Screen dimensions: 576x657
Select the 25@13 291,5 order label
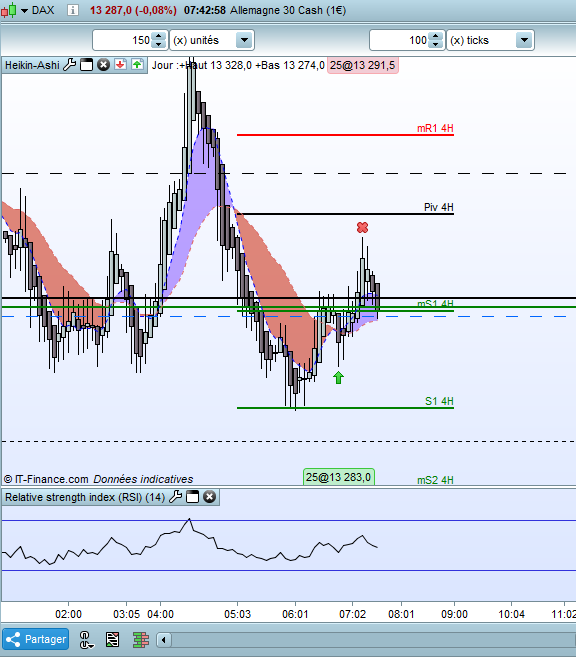coord(363,65)
